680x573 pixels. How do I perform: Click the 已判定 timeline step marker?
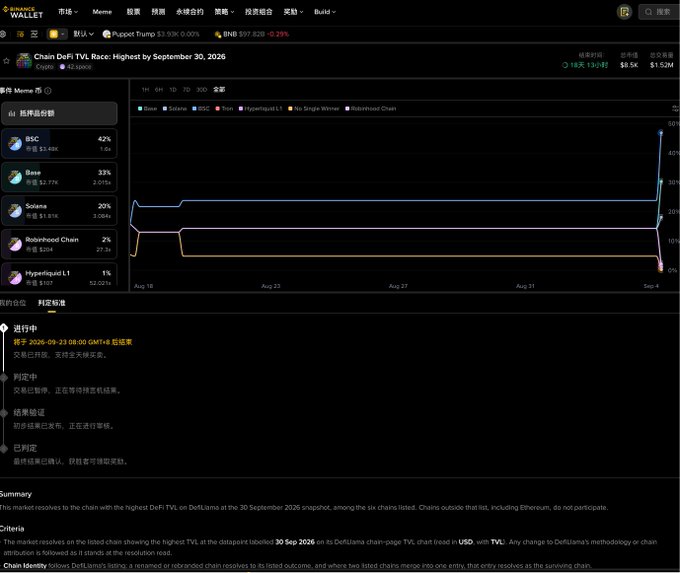[4, 449]
